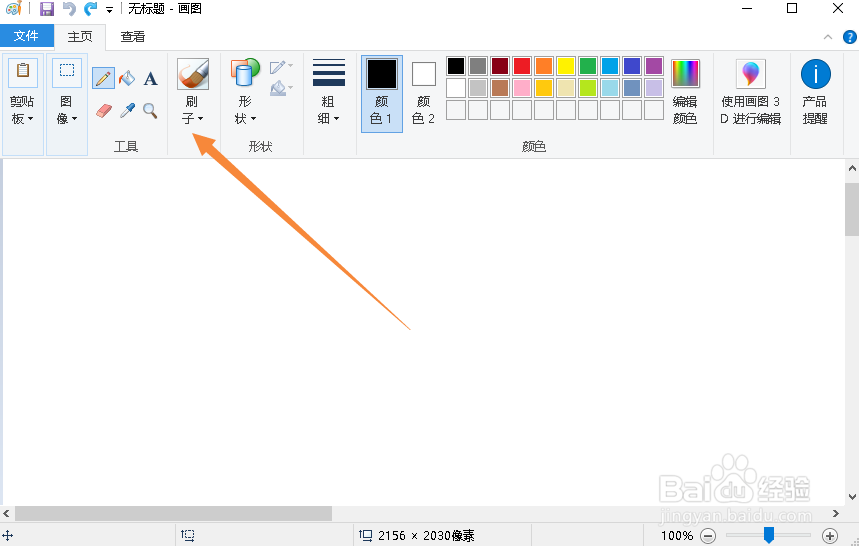Image resolution: width=859 pixels, height=546 pixels.
Task: Open the File (文件) menu
Action: (26, 36)
